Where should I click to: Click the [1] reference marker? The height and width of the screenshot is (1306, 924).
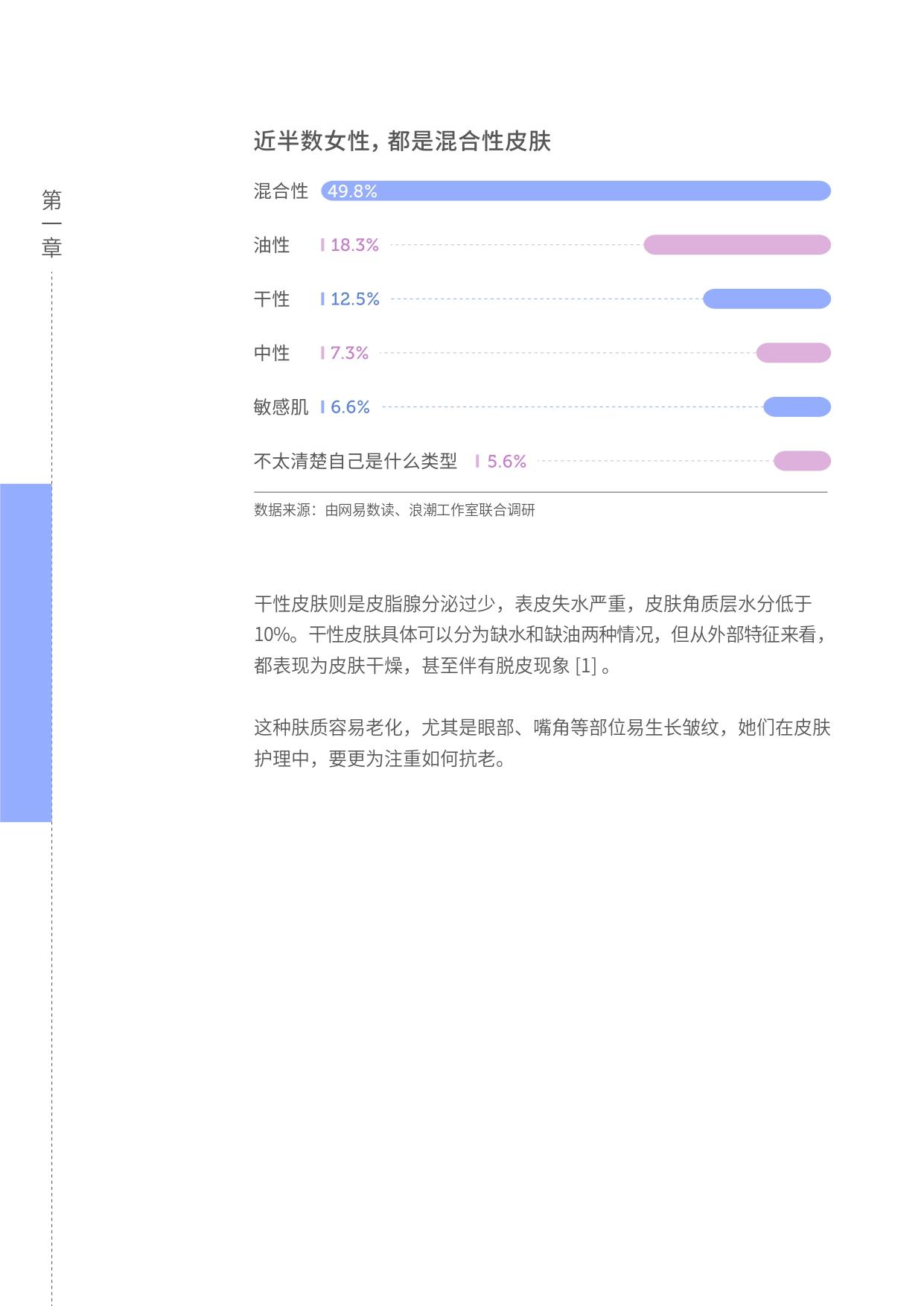pos(586,666)
